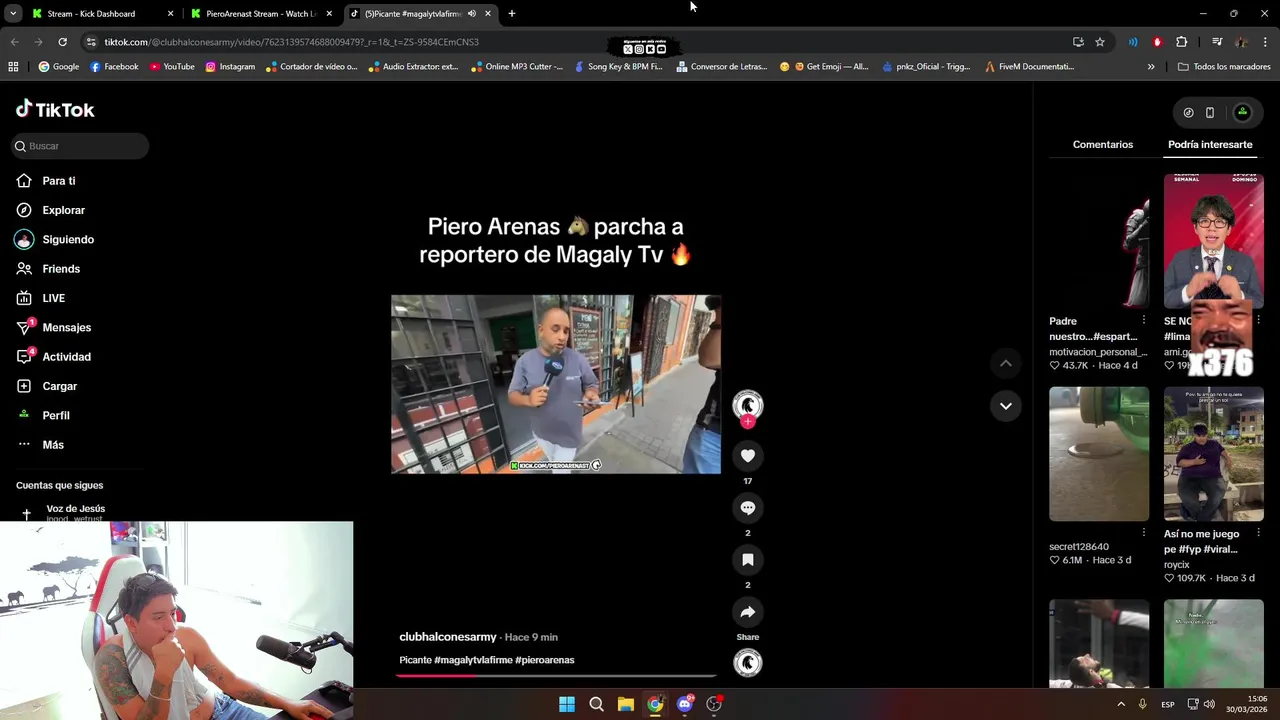The image size is (1280, 720).
Task: Open Online MP3 Cutter bookmark
Action: coord(517,67)
